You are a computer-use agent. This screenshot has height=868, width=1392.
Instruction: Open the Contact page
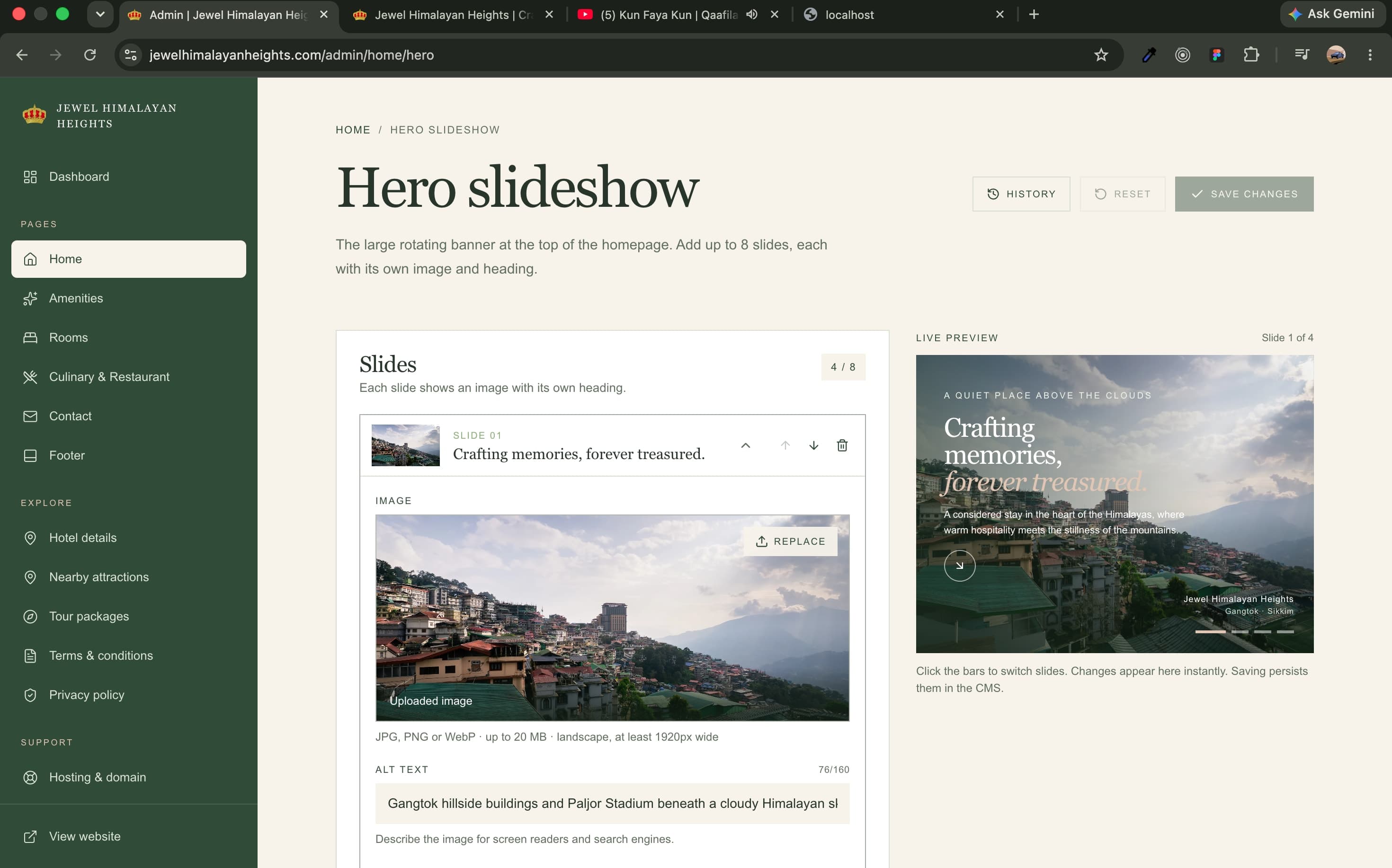coord(129,416)
